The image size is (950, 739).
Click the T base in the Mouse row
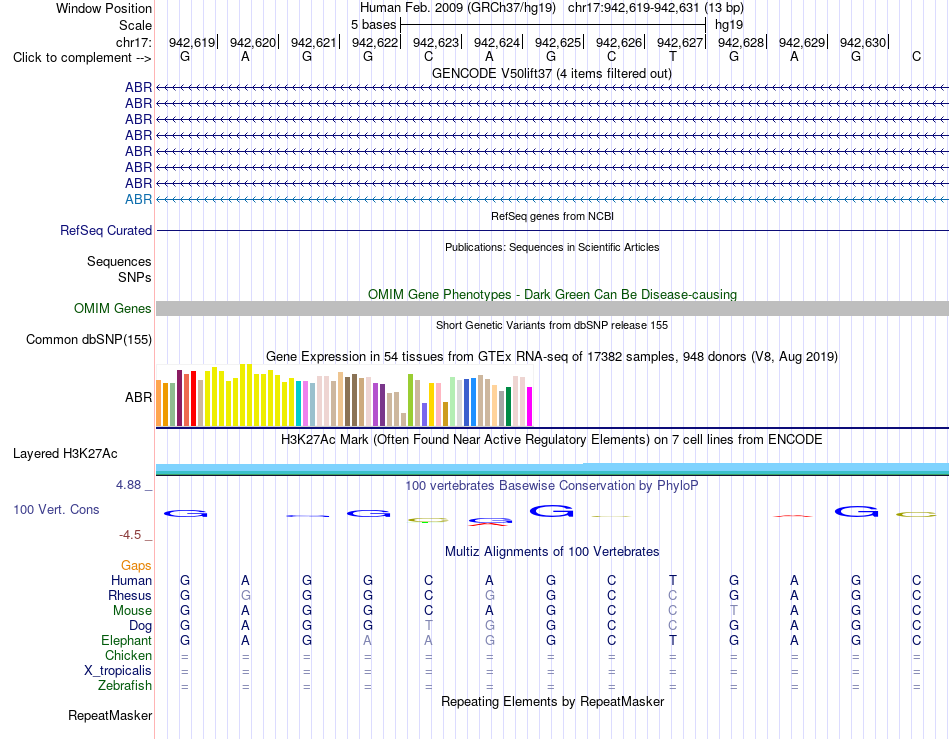[x=734, y=611]
